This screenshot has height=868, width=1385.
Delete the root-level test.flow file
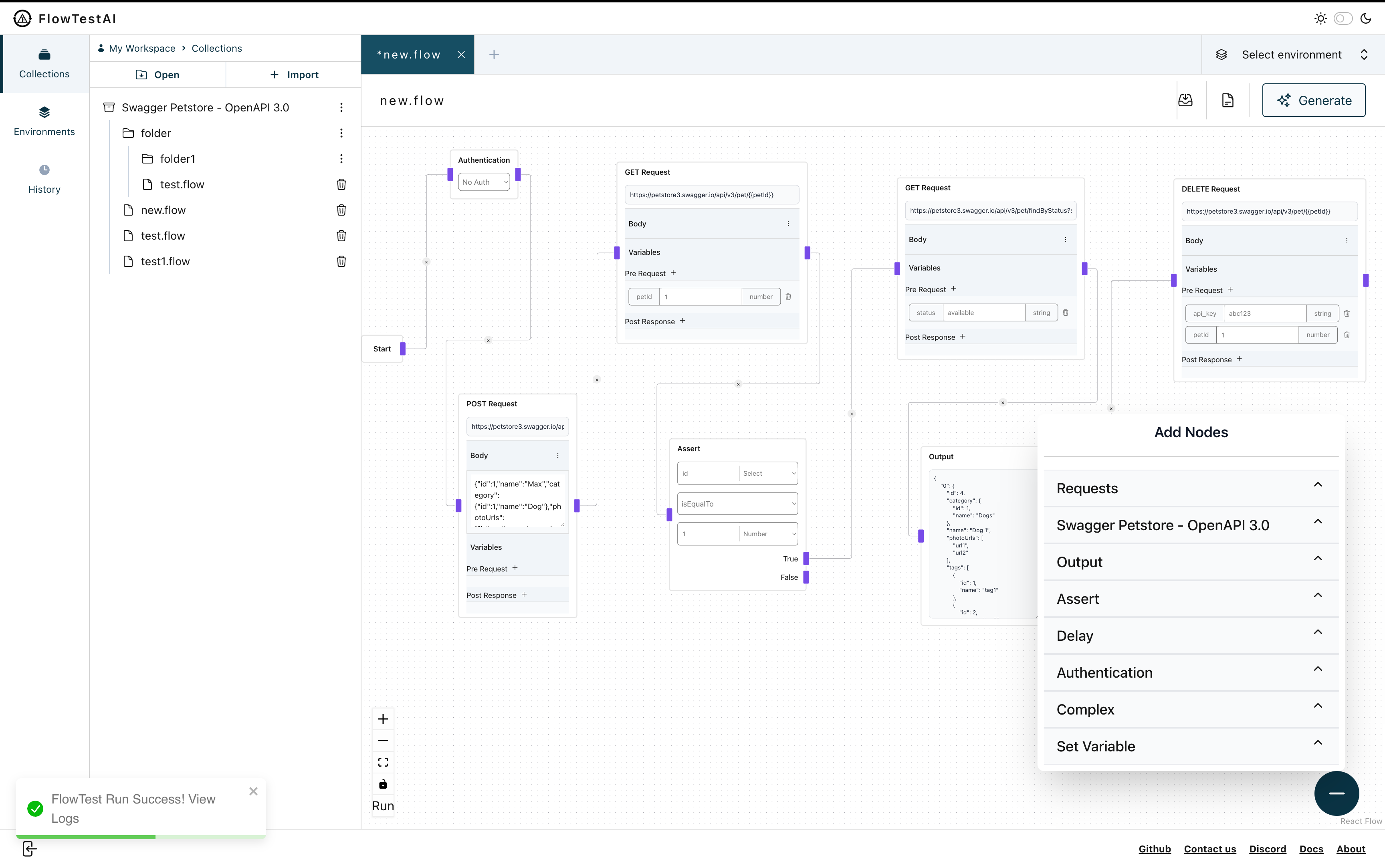point(341,236)
